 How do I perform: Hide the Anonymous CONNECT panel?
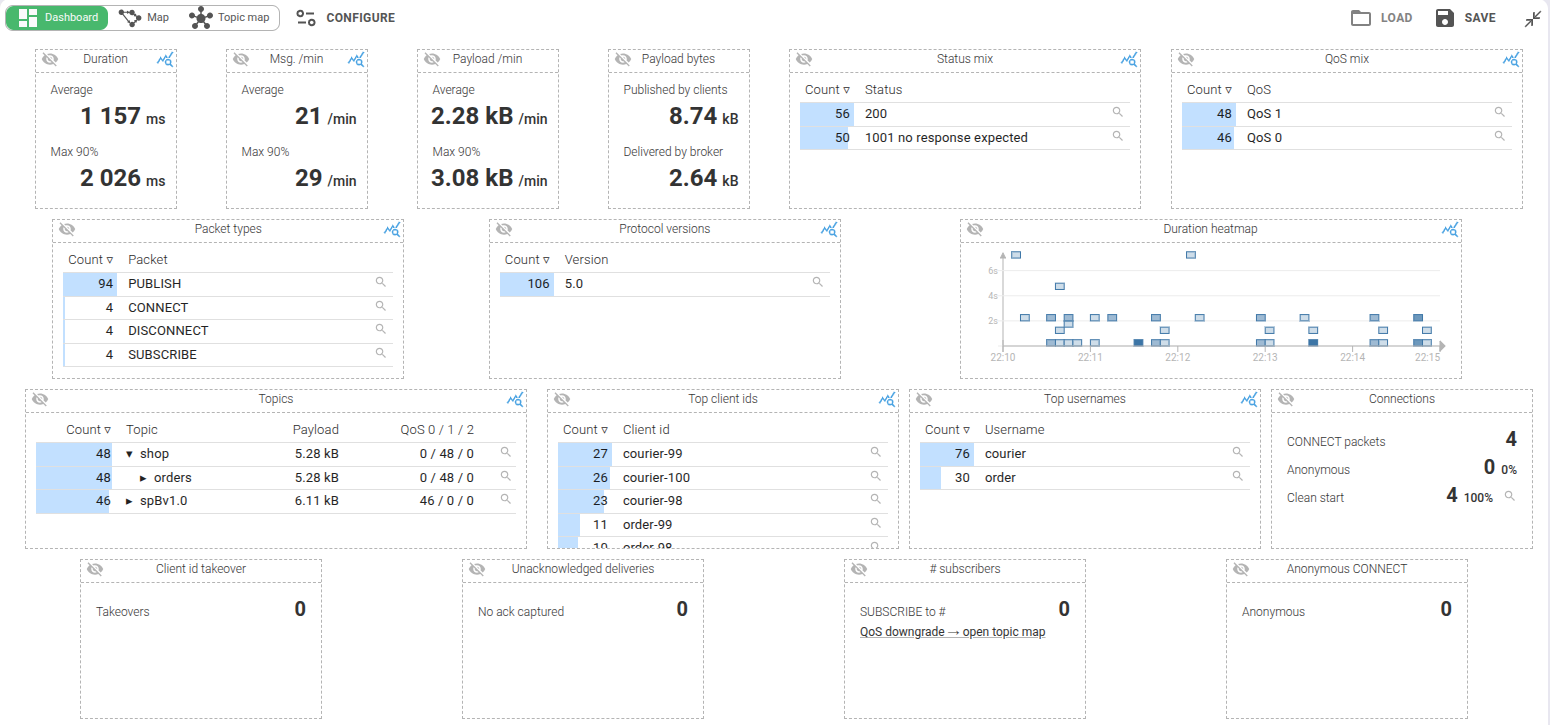pos(1241,570)
